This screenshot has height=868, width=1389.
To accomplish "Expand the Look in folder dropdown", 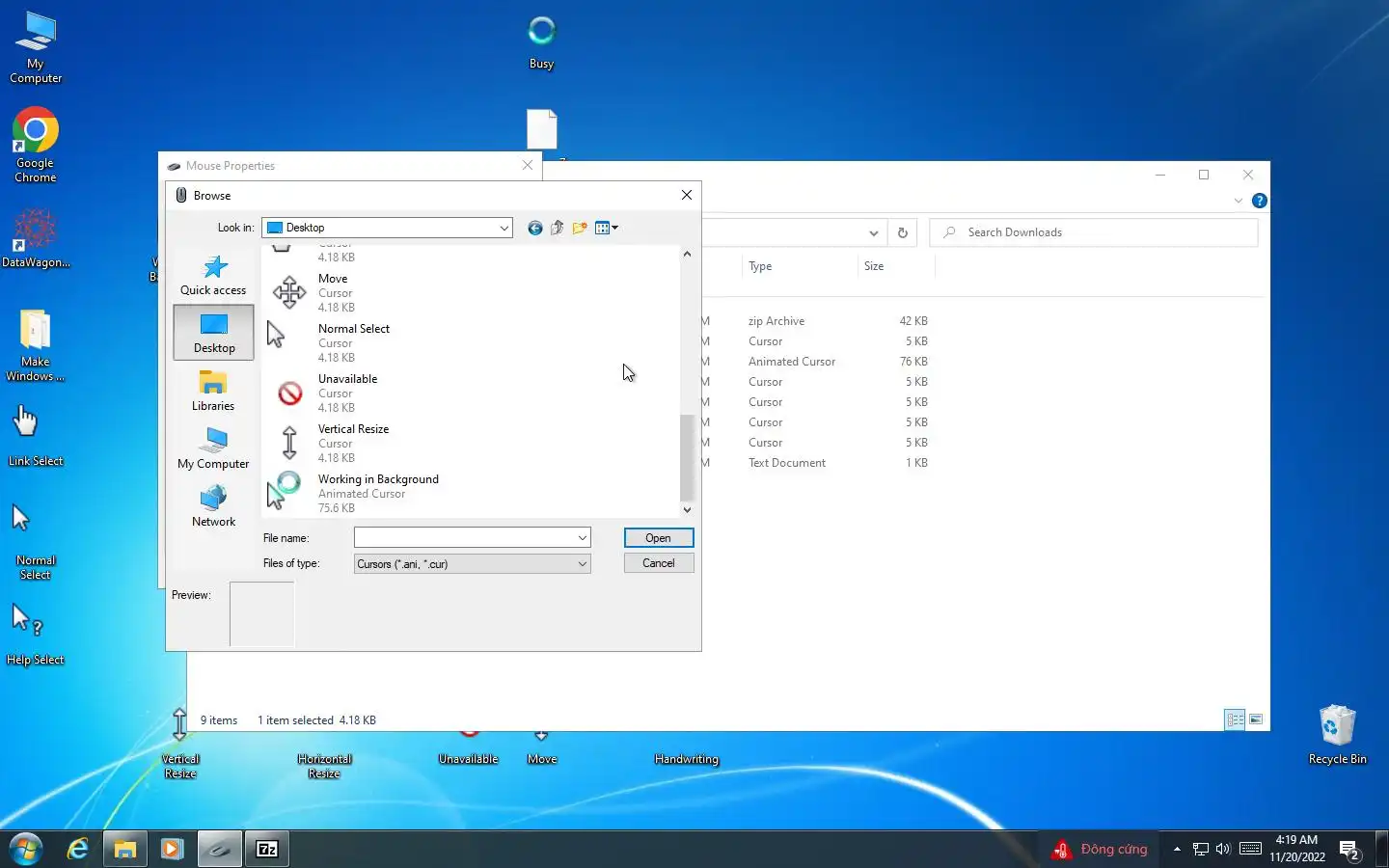I will [504, 228].
